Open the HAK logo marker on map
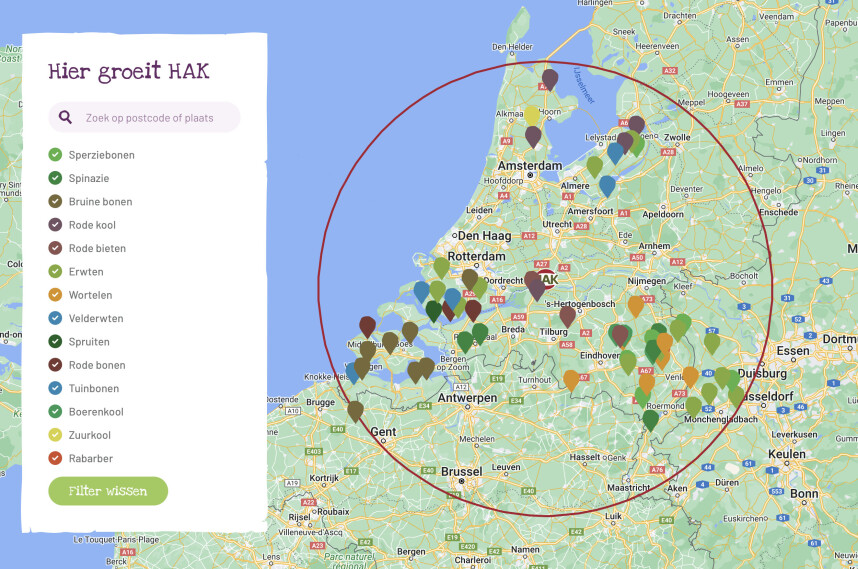858x569 pixels. [547, 279]
